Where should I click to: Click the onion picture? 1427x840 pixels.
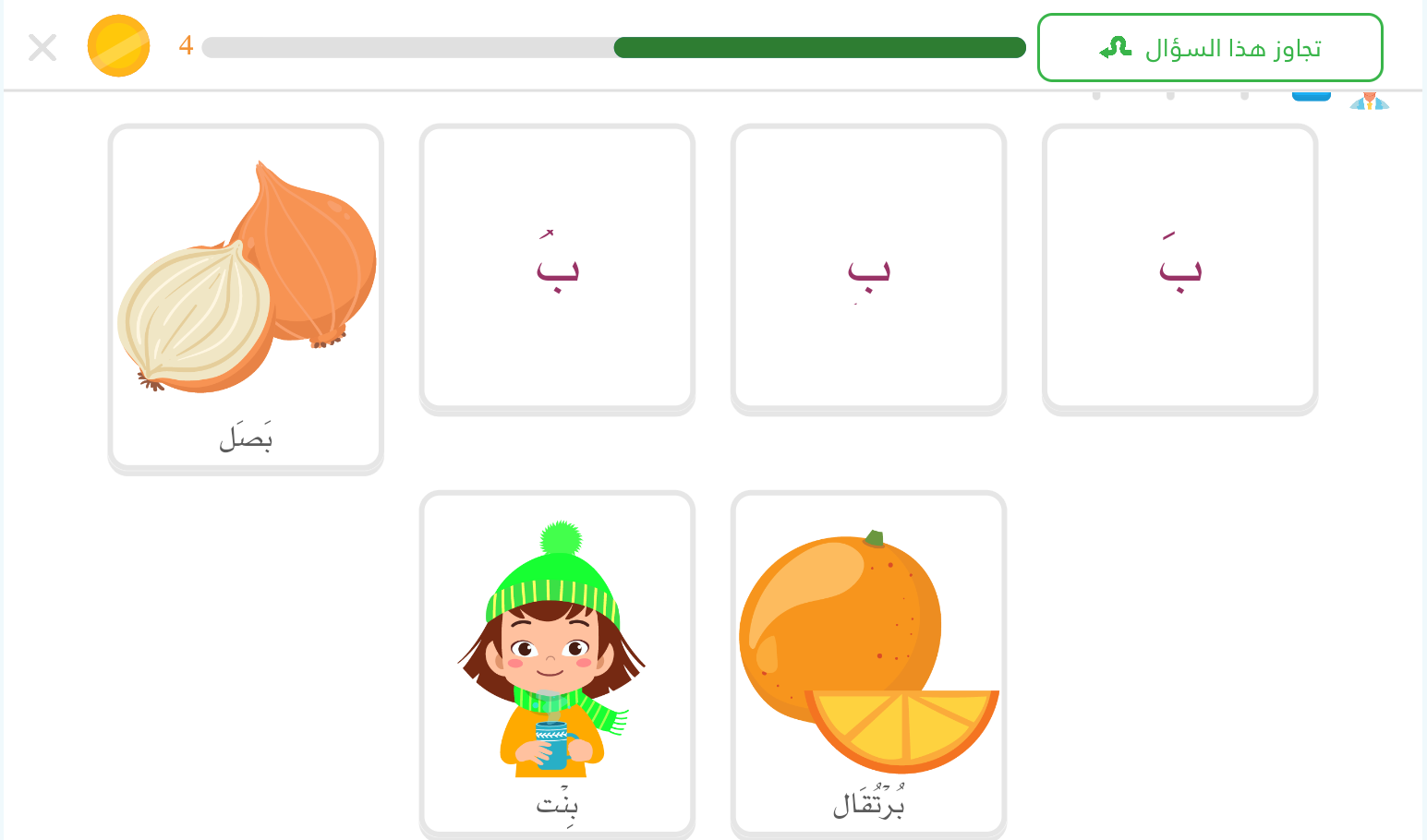247,277
